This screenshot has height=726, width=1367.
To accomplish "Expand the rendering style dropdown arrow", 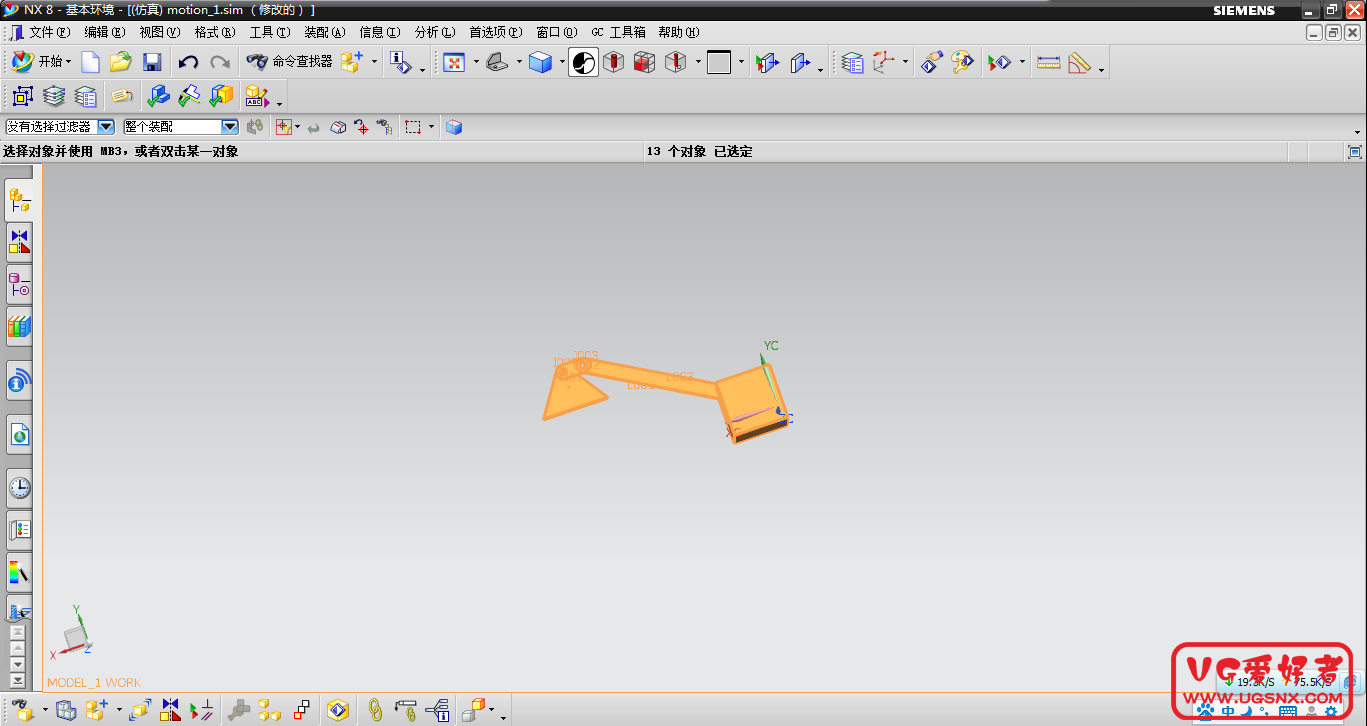I will 562,63.
